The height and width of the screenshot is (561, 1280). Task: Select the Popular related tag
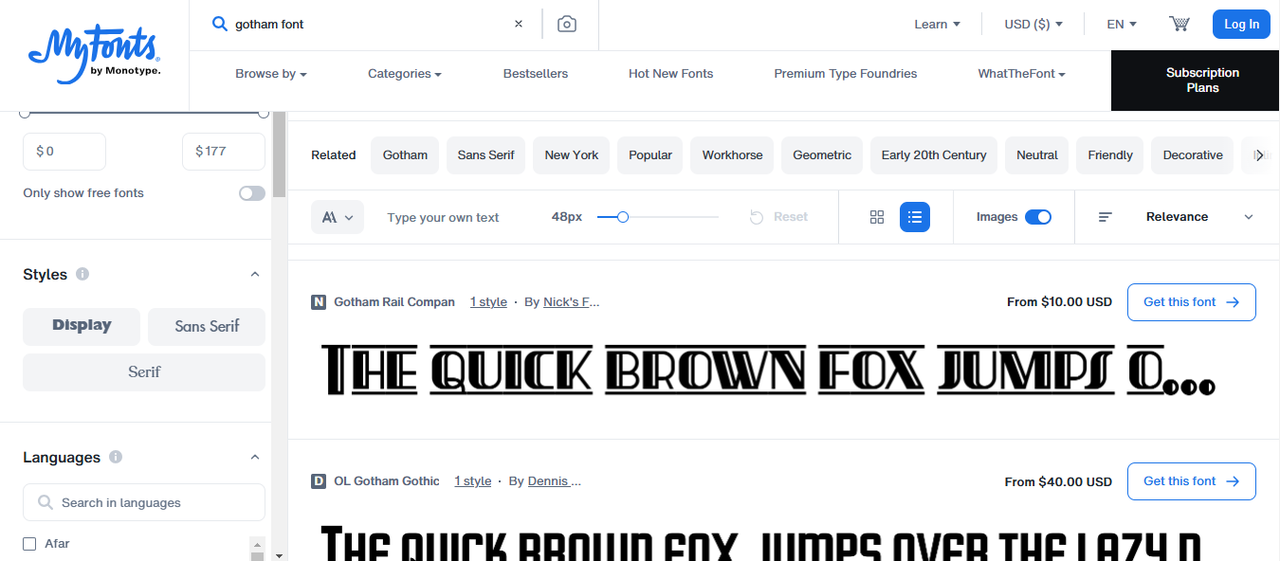650,155
